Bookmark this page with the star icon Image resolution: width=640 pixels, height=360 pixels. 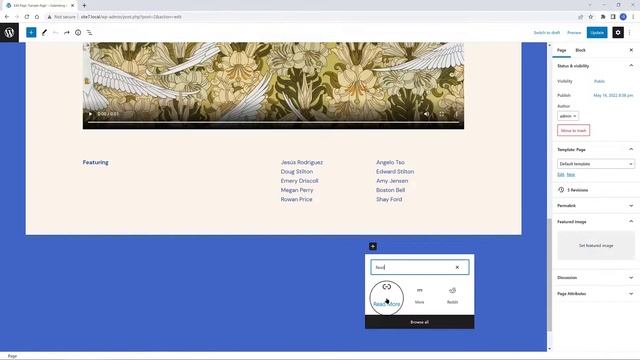point(591,17)
